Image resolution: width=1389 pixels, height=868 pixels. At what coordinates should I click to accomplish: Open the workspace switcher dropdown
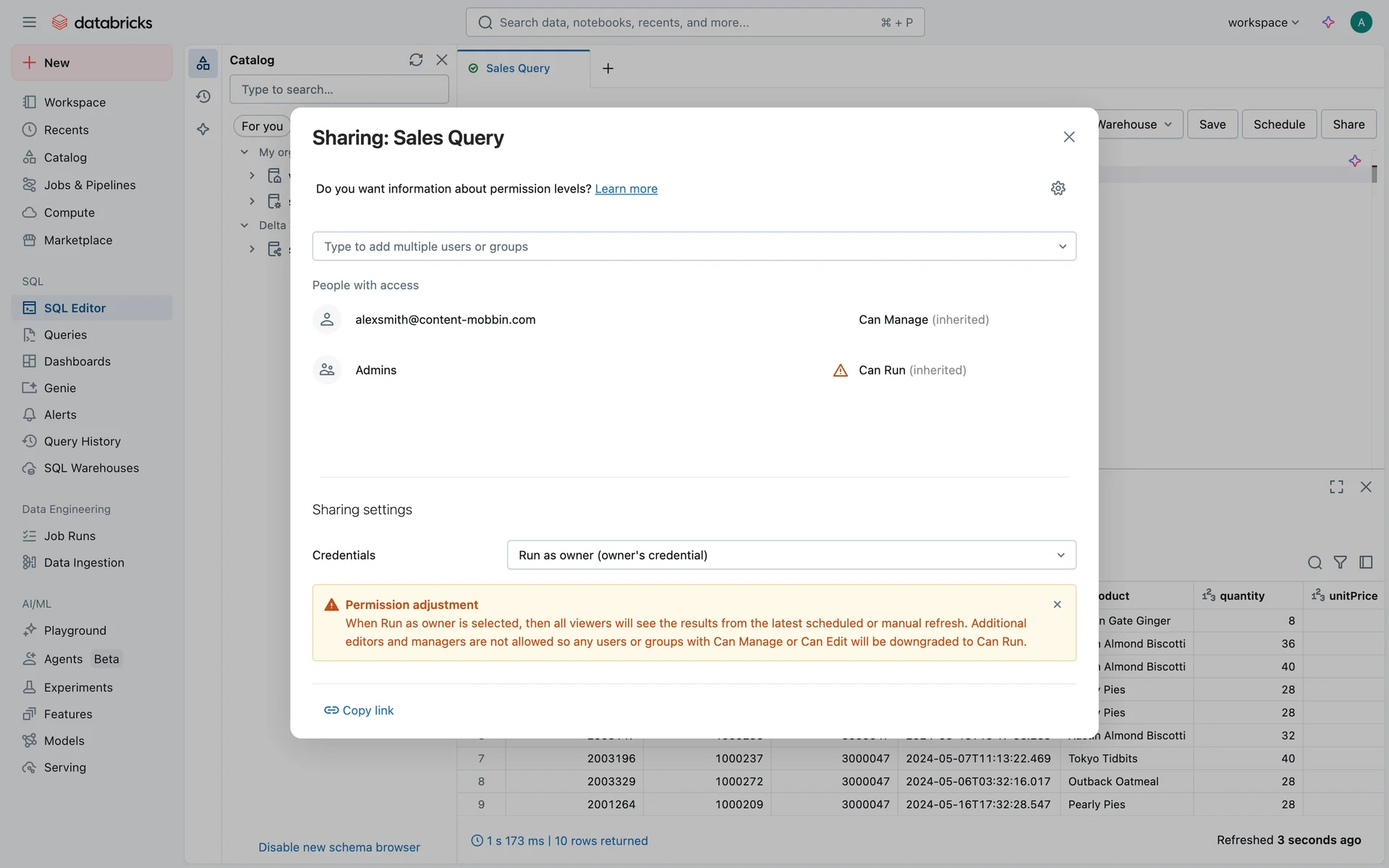[1262, 22]
